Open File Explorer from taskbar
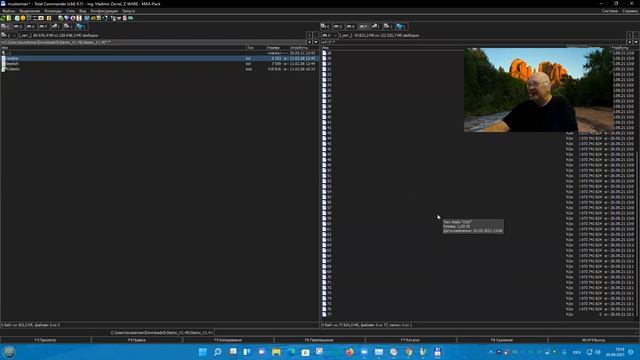Screen dimensions: 640x360 coord(276,352)
